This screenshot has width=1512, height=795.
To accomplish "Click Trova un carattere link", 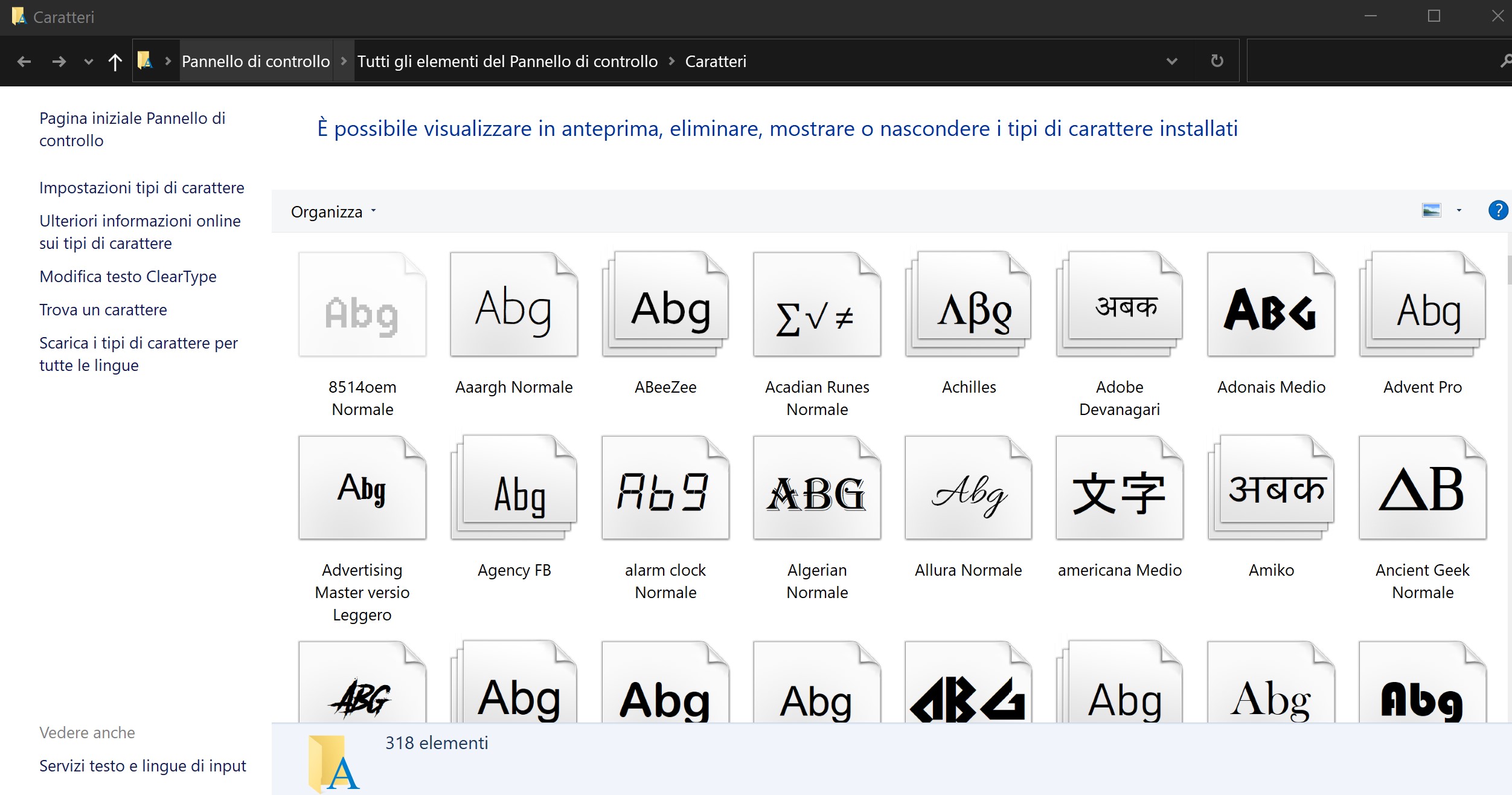I will [103, 309].
